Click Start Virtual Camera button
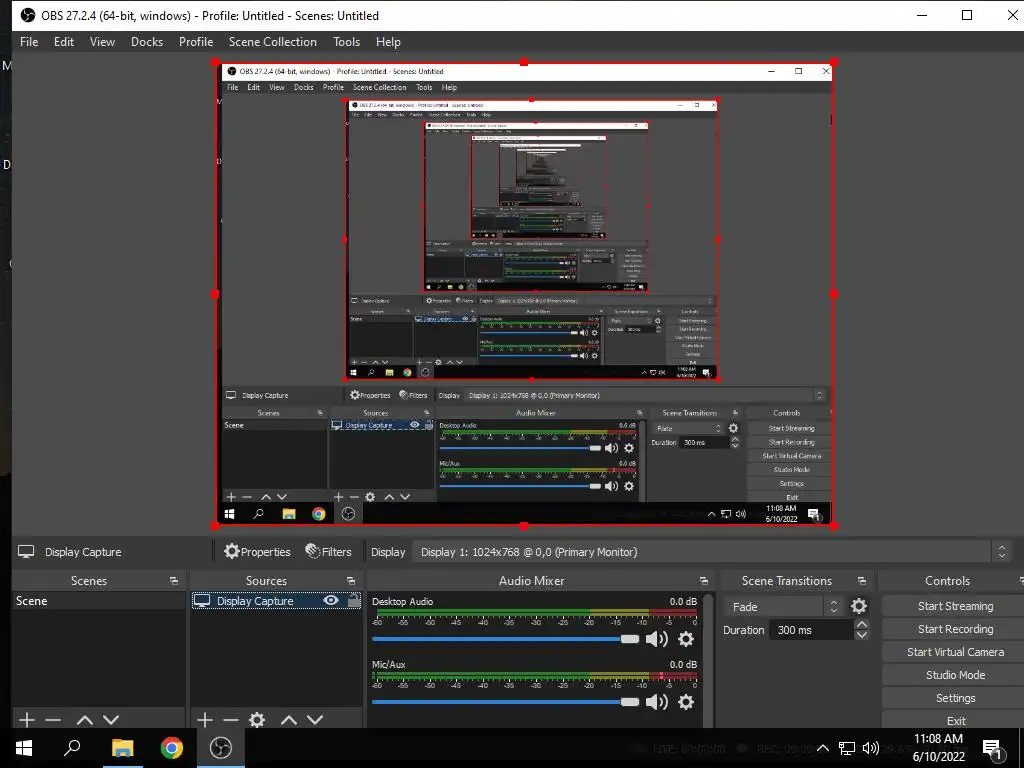This screenshot has height=768, width=1024. tap(955, 652)
